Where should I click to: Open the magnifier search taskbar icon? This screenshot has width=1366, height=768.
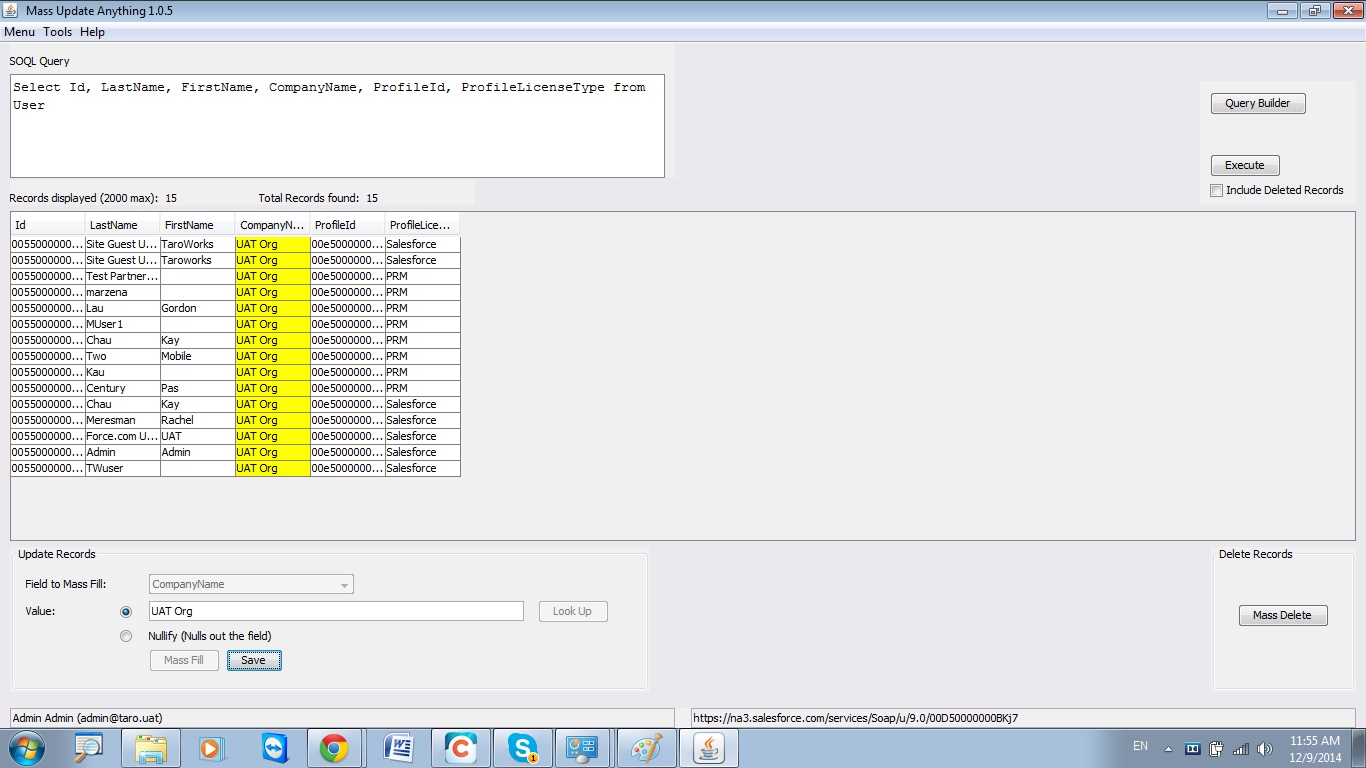[89, 748]
